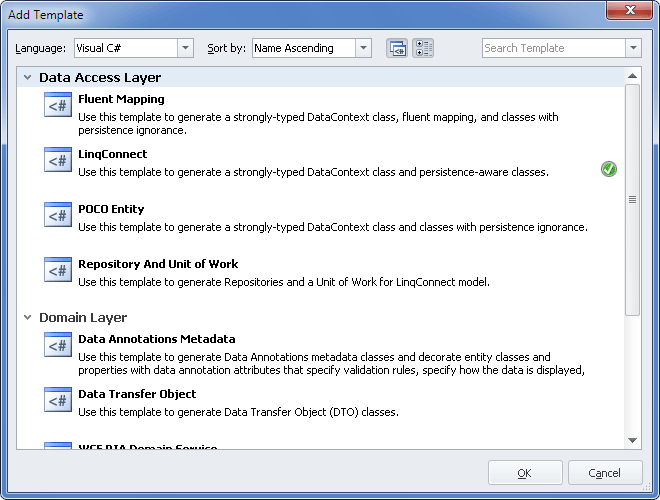
Task: Open the Language dropdown arrow
Action: point(185,48)
